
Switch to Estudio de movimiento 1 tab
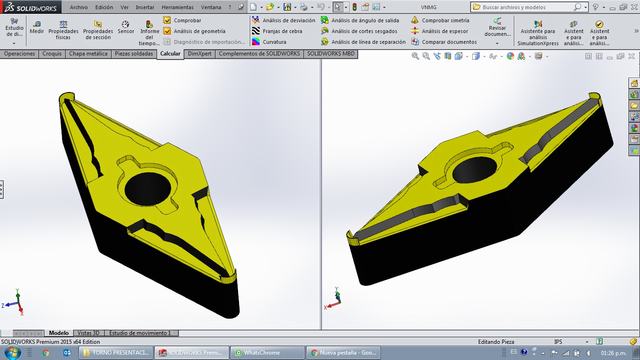(140, 333)
